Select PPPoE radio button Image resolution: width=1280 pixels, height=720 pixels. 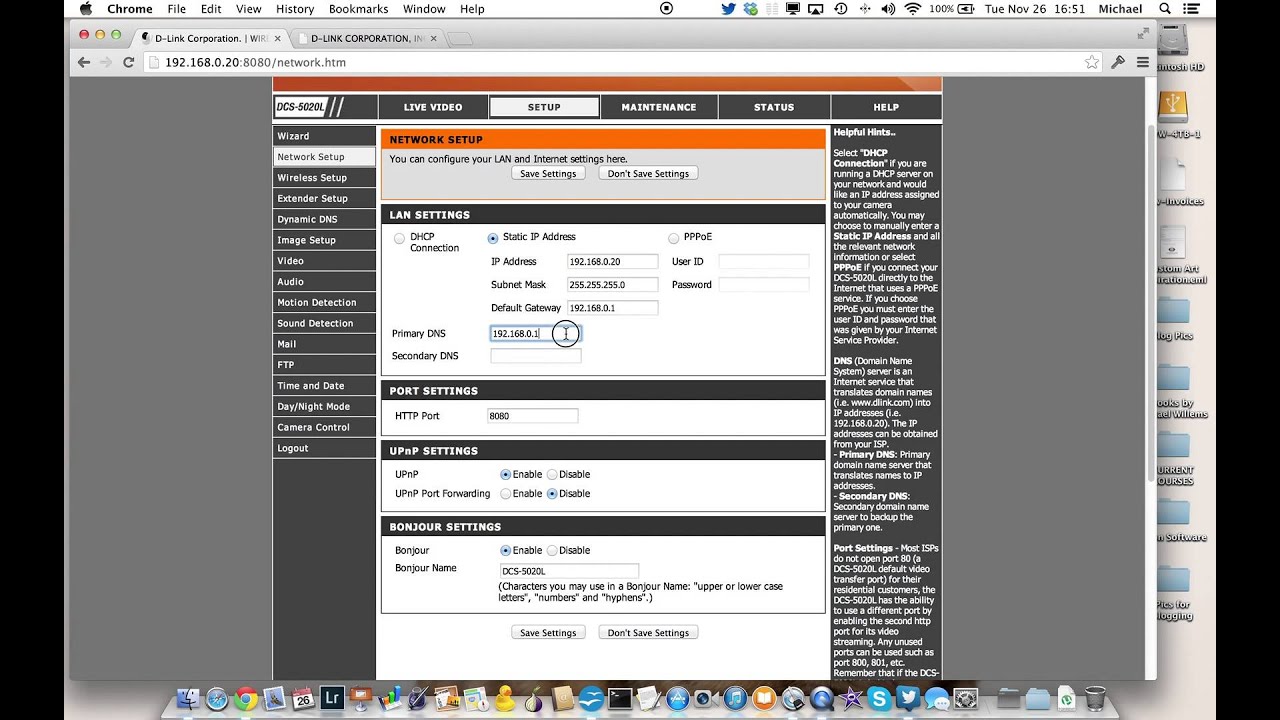coord(673,238)
